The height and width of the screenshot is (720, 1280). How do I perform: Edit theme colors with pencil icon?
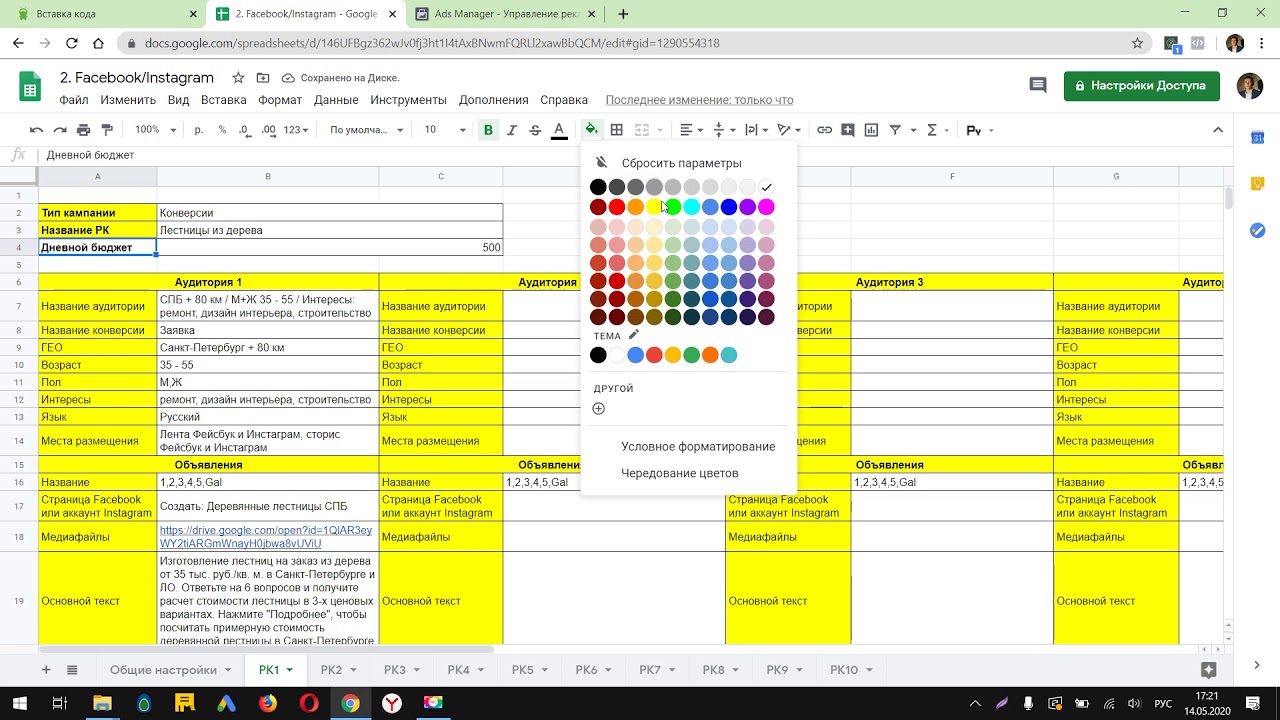633,335
